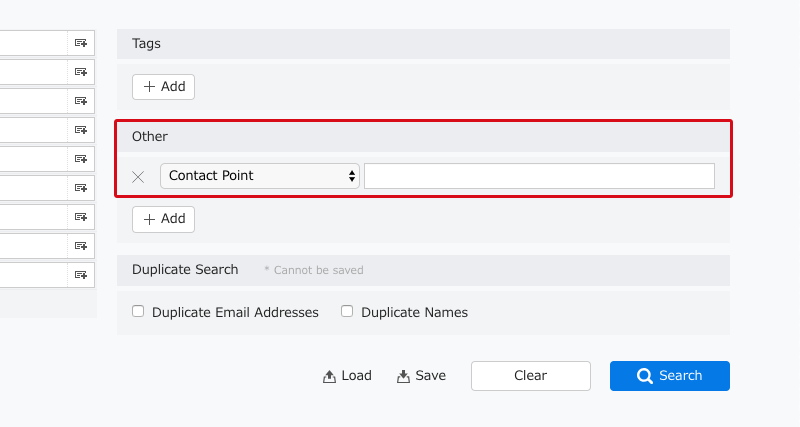Click the blue Search button

coord(670,376)
